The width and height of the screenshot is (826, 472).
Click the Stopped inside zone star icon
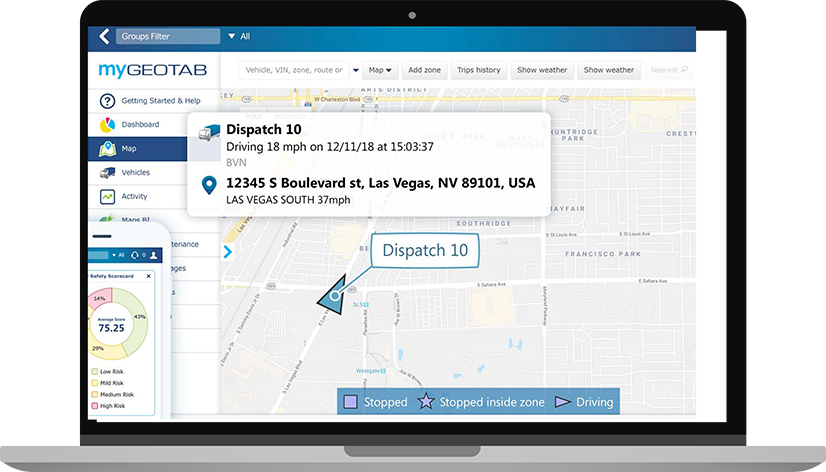426,401
